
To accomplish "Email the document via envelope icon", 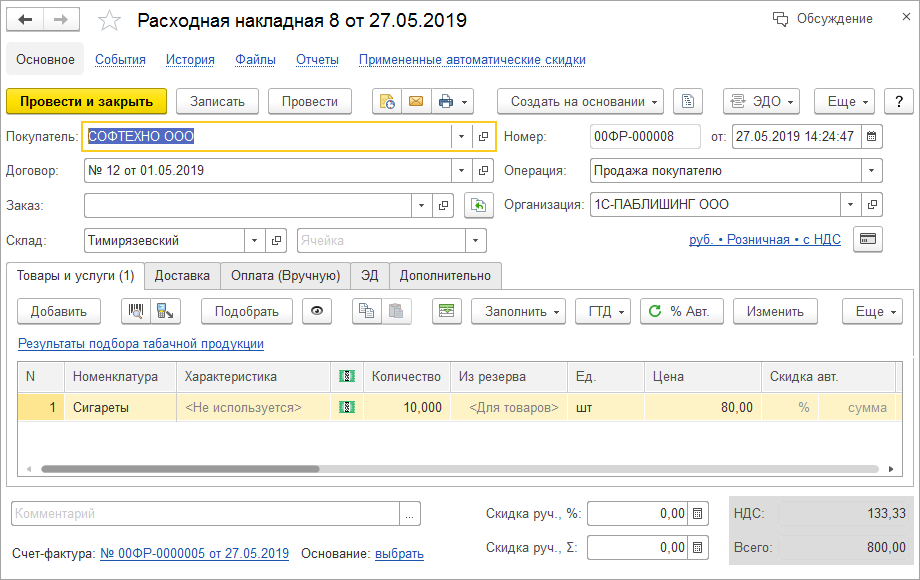I will click(416, 101).
